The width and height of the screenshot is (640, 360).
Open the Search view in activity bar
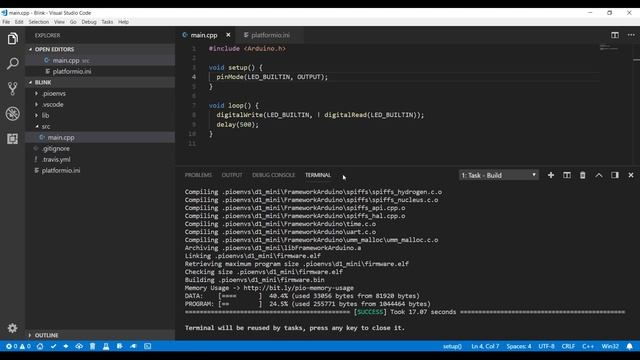click(13, 64)
